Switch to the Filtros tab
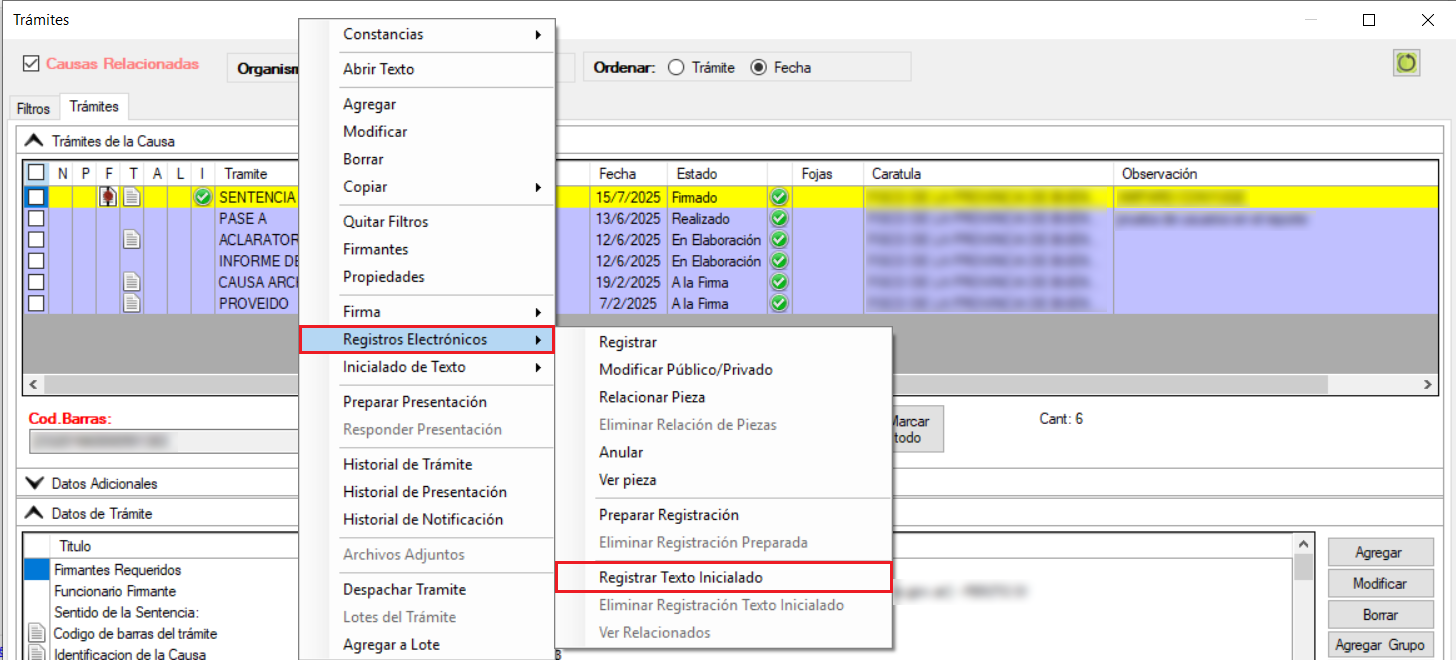The height and width of the screenshot is (660, 1456). pos(33,108)
